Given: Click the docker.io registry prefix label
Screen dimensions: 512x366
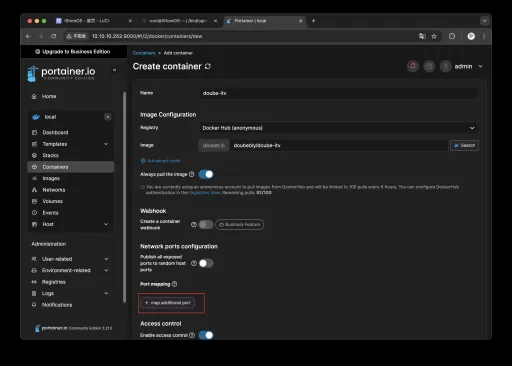Looking at the screenshot, I should tap(214, 145).
